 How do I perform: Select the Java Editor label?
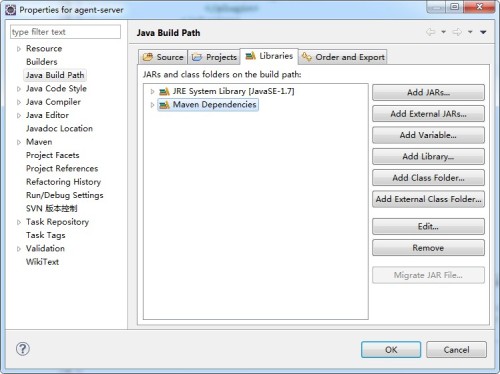tap(47, 115)
